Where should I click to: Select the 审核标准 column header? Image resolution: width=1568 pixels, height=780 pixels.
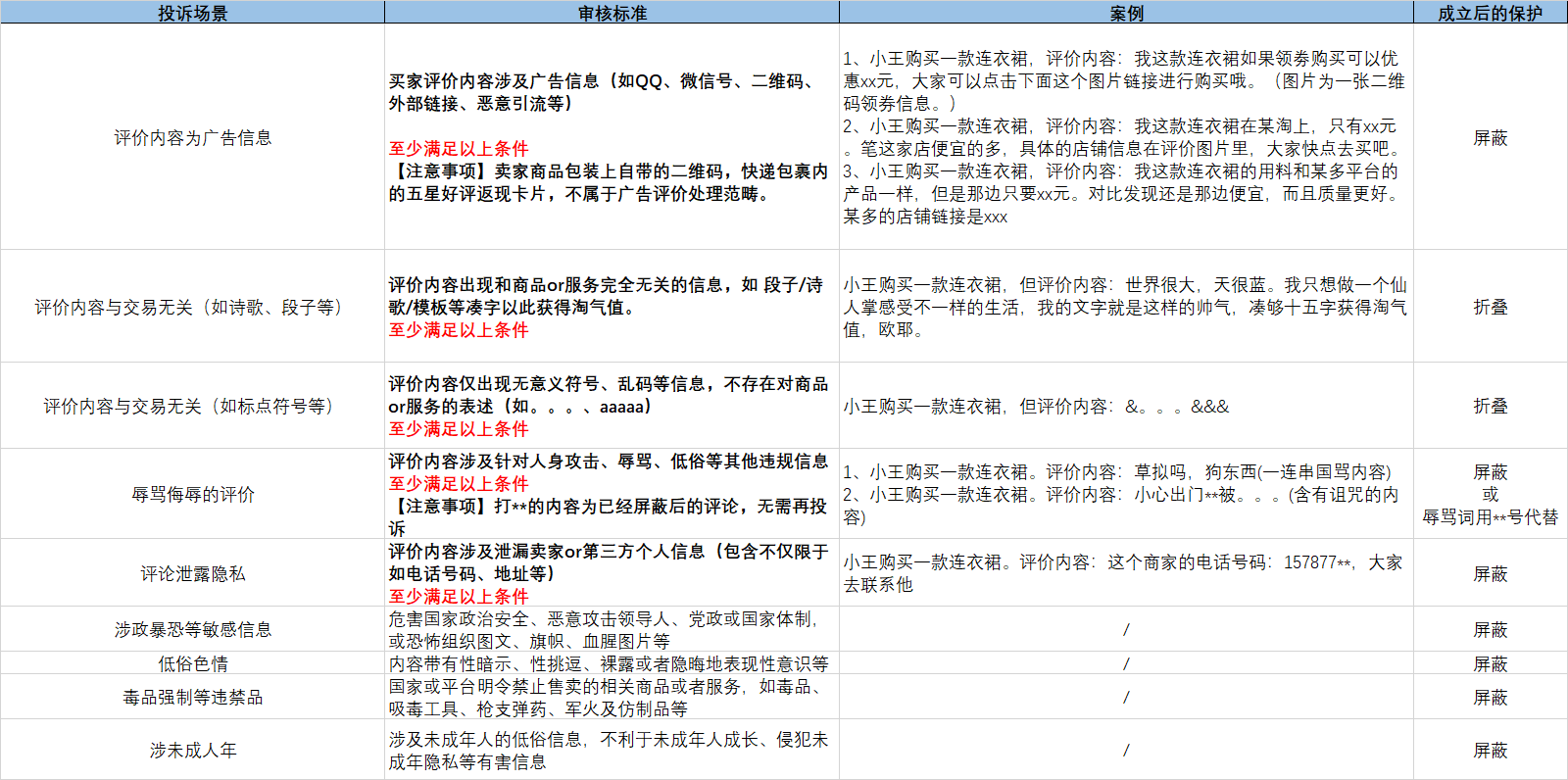coord(612,13)
